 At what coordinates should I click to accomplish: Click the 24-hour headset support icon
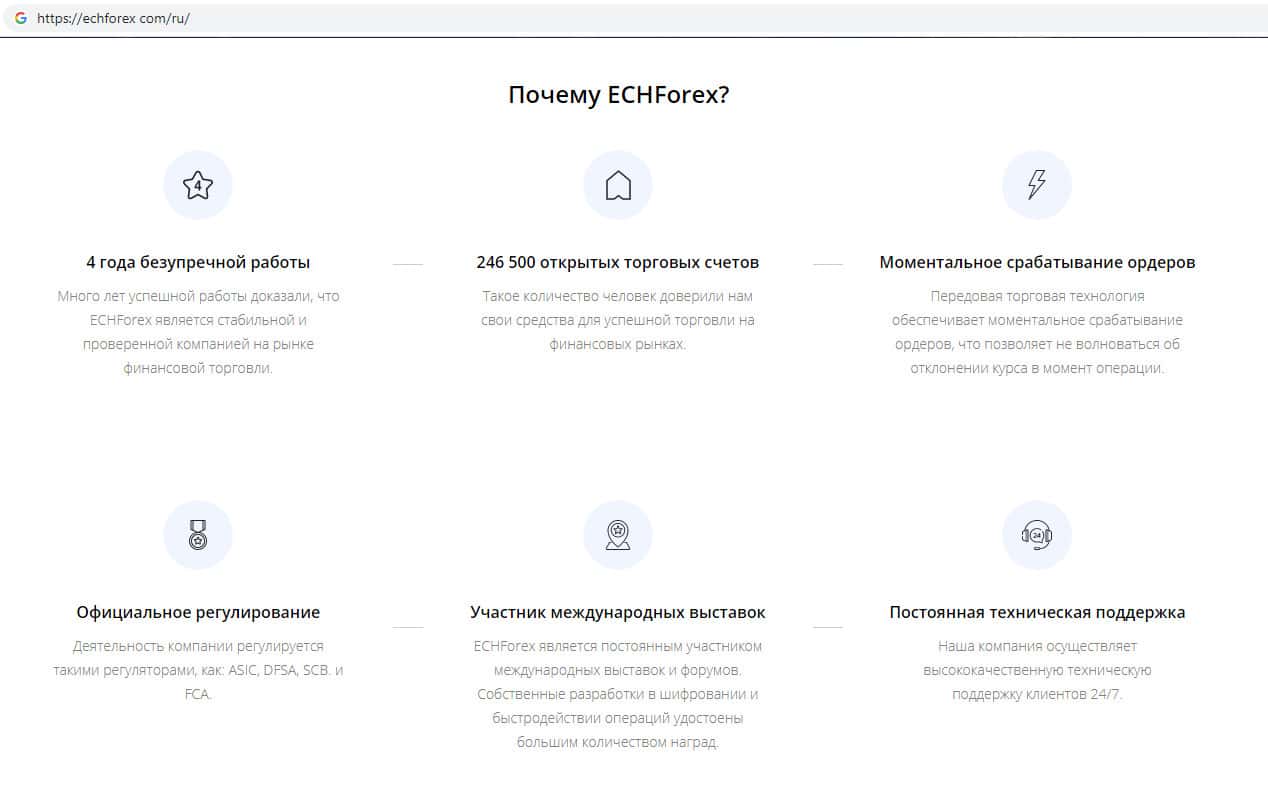pyautogui.click(x=1037, y=535)
